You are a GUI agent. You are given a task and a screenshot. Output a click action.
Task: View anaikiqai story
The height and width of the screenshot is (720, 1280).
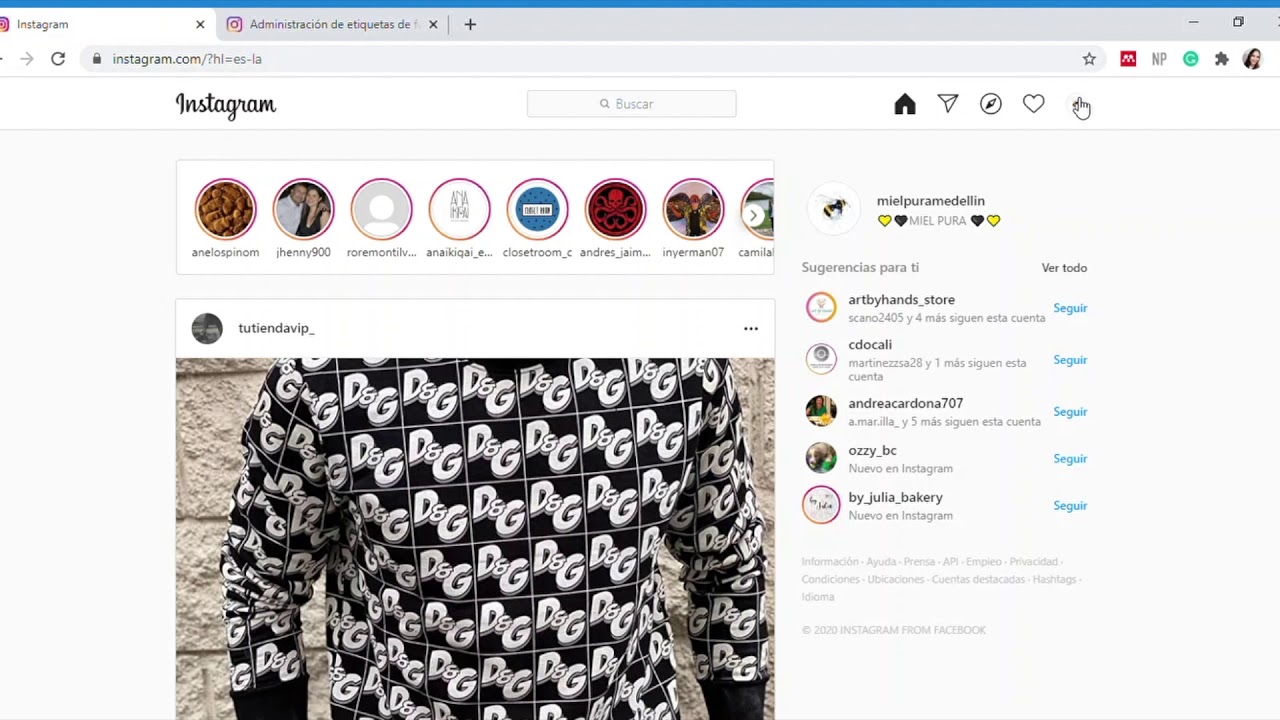pos(459,209)
